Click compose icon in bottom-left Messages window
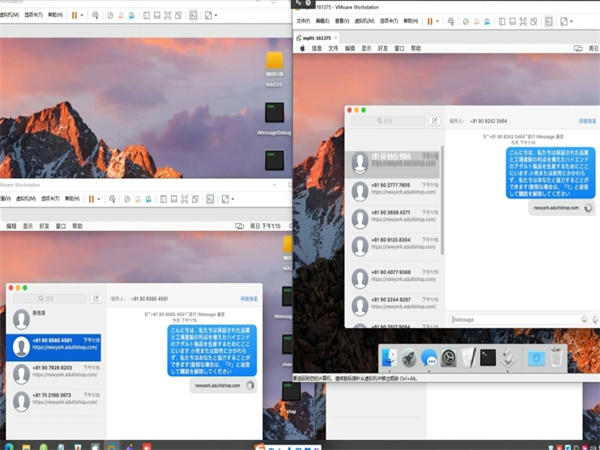This screenshot has height=450, width=600. coord(96,298)
